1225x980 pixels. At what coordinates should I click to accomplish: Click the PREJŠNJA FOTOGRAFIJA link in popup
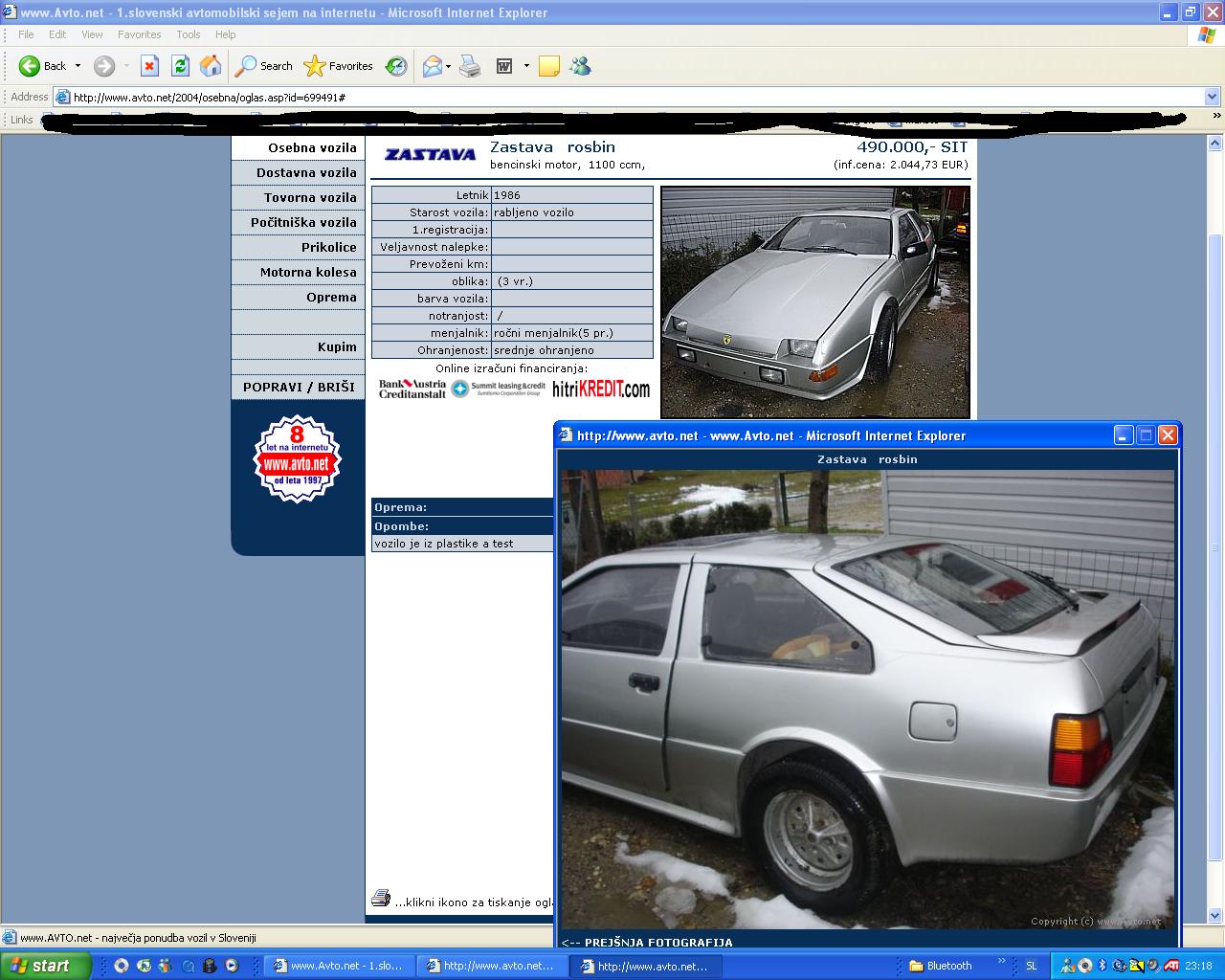point(647,942)
